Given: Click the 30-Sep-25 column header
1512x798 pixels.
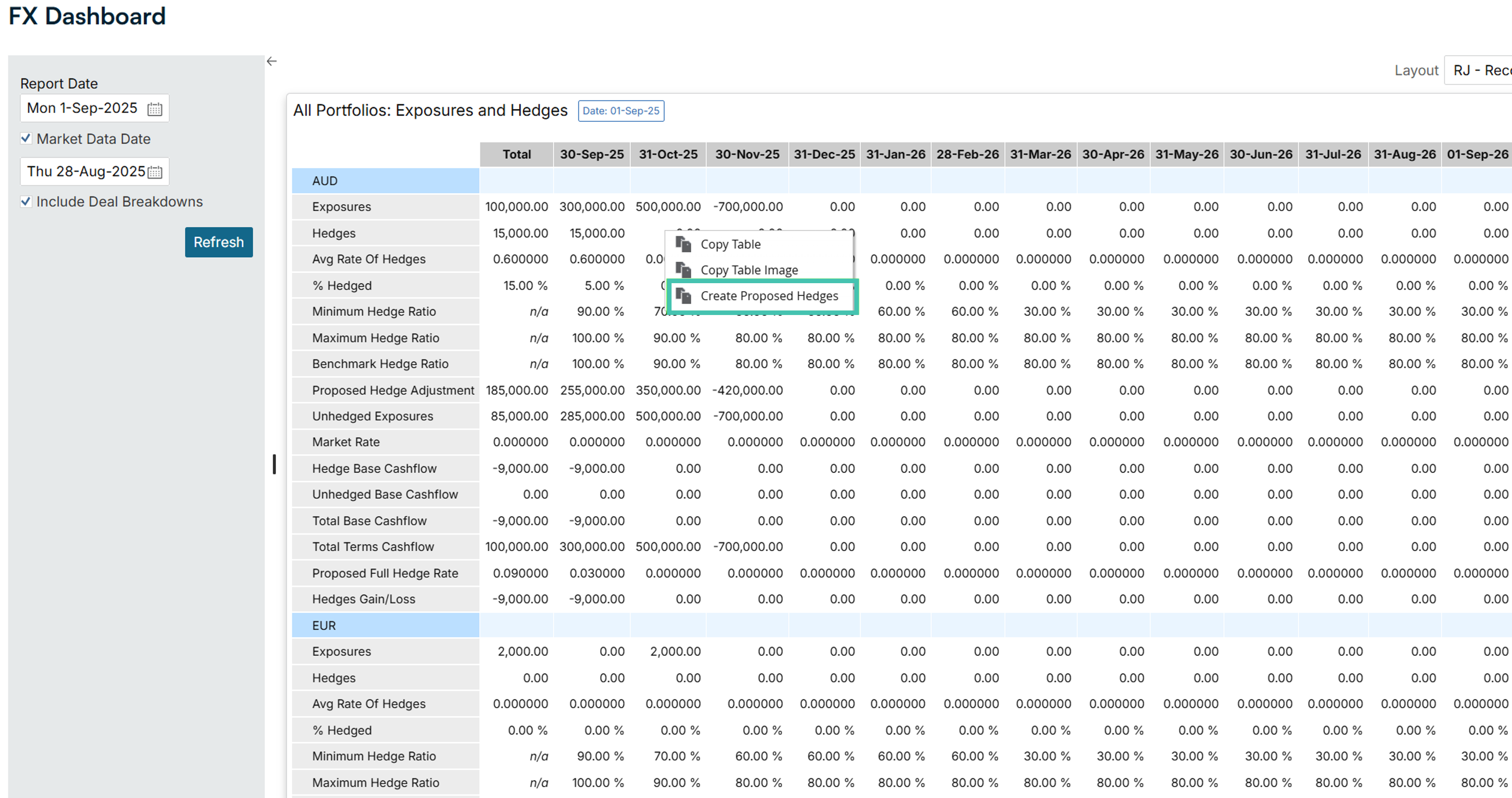Looking at the screenshot, I should pos(592,155).
